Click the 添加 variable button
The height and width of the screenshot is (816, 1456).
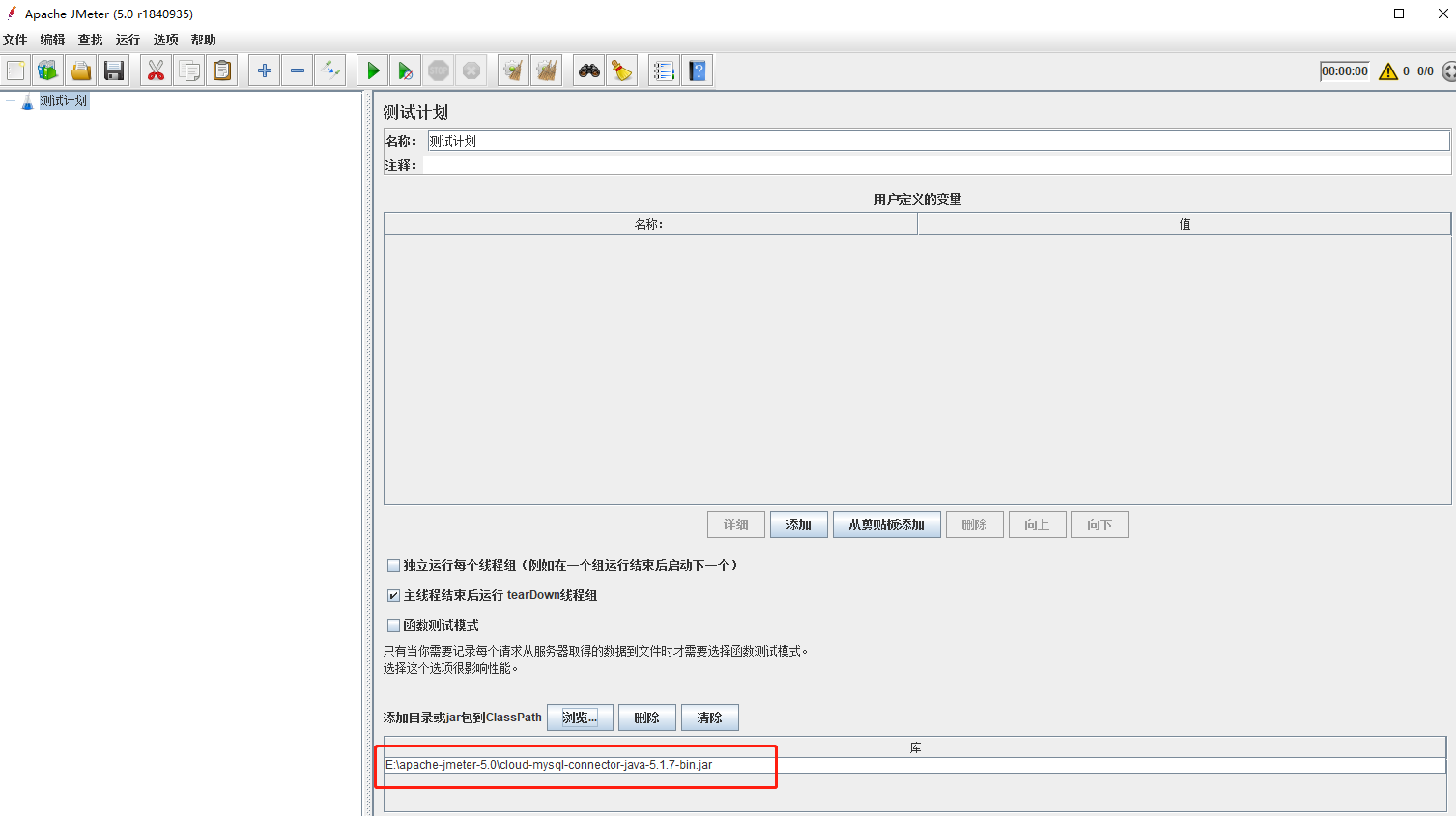coord(798,524)
